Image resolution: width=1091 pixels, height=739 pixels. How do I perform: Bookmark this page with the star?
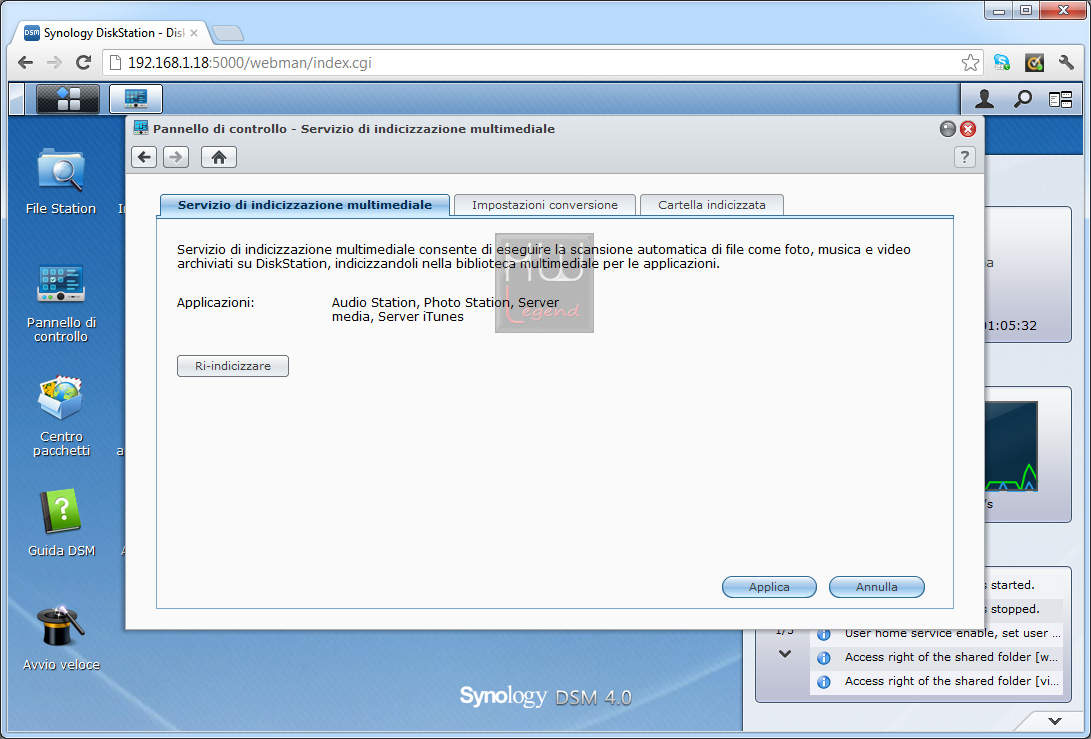pos(970,63)
